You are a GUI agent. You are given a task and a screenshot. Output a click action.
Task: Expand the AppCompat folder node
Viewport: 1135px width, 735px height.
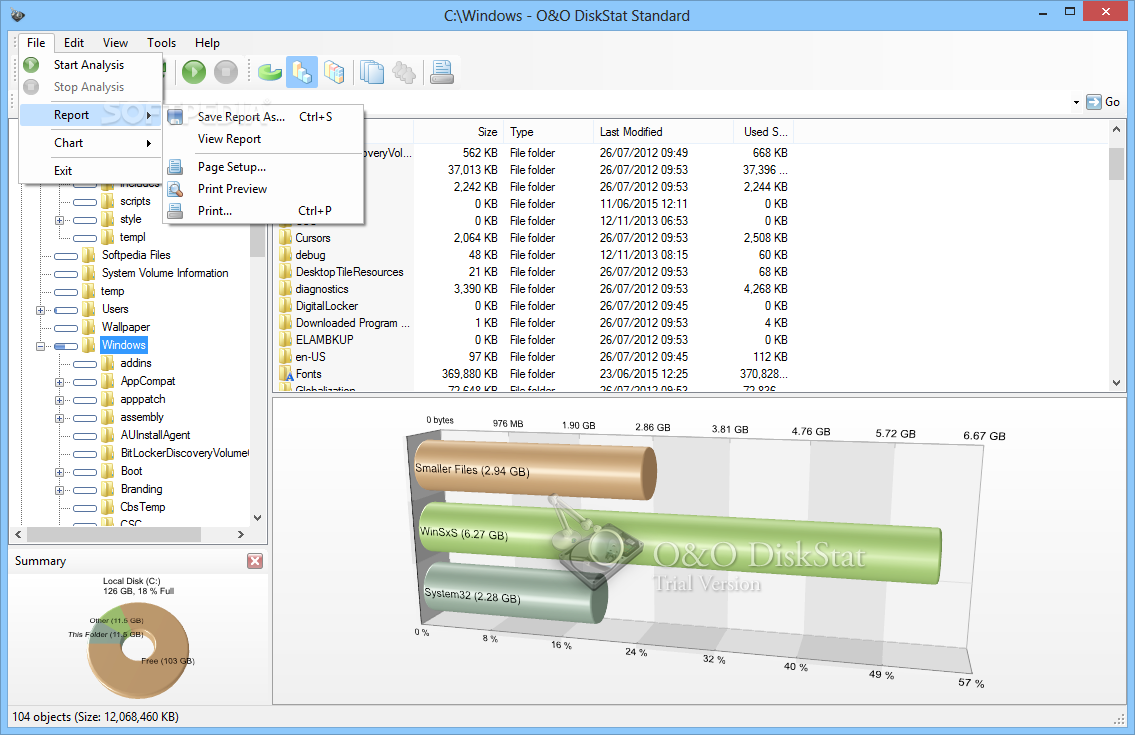point(59,382)
